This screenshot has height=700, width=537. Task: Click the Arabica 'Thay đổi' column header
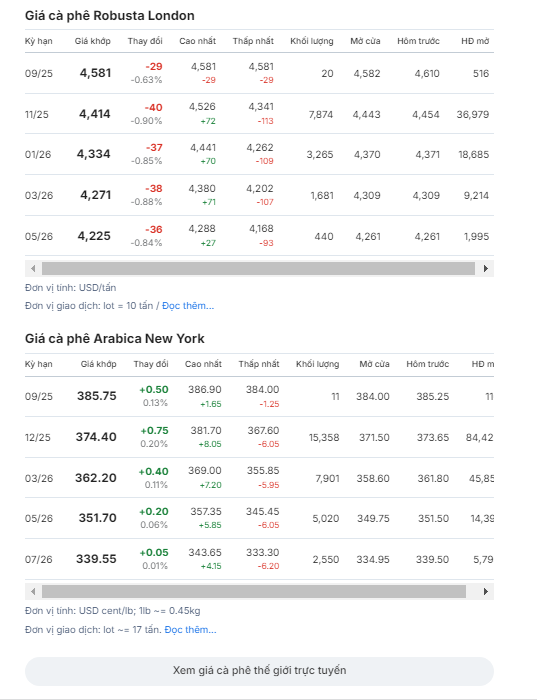coord(151,364)
